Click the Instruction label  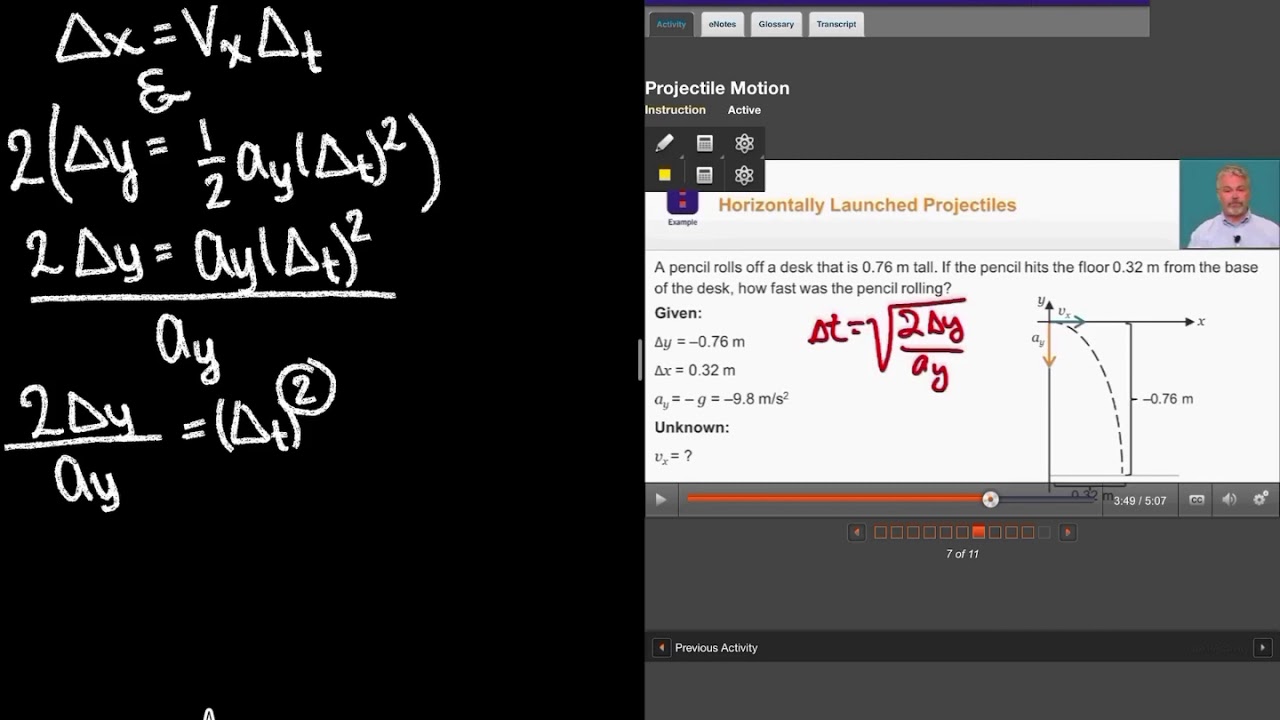(675, 110)
